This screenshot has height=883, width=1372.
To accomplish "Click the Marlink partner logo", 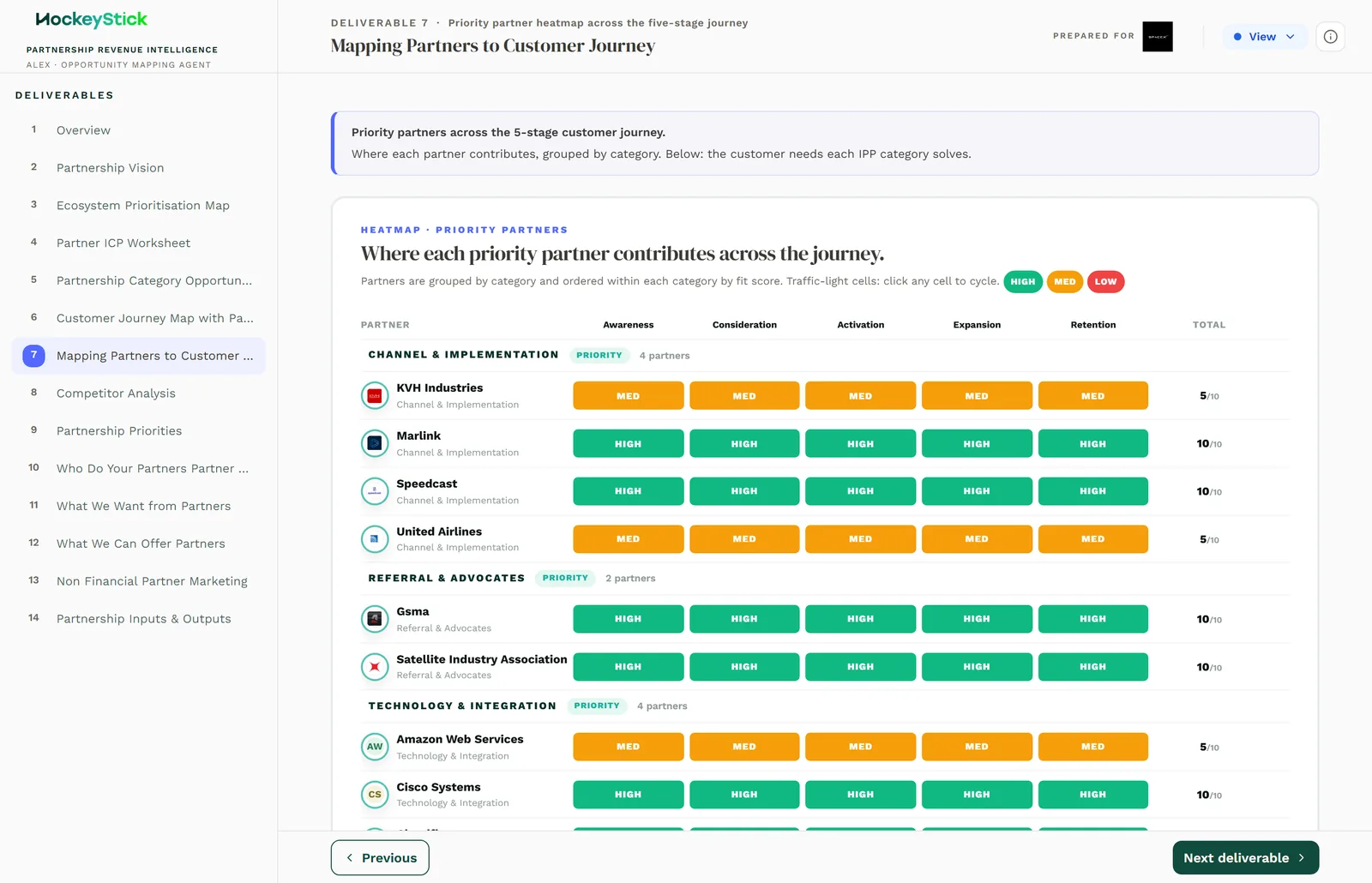I will coord(375,443).
